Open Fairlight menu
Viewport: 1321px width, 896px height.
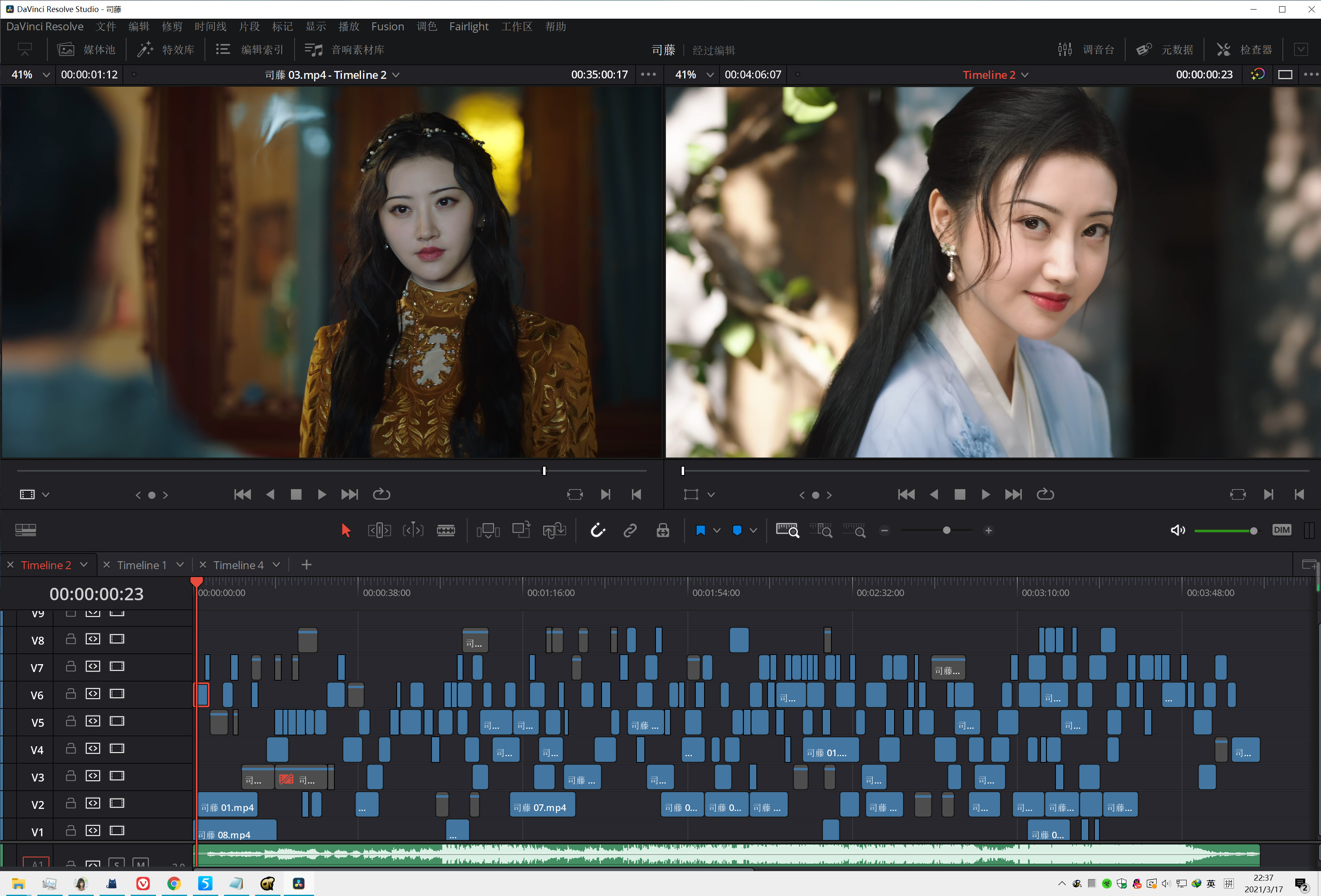point(468,27)
